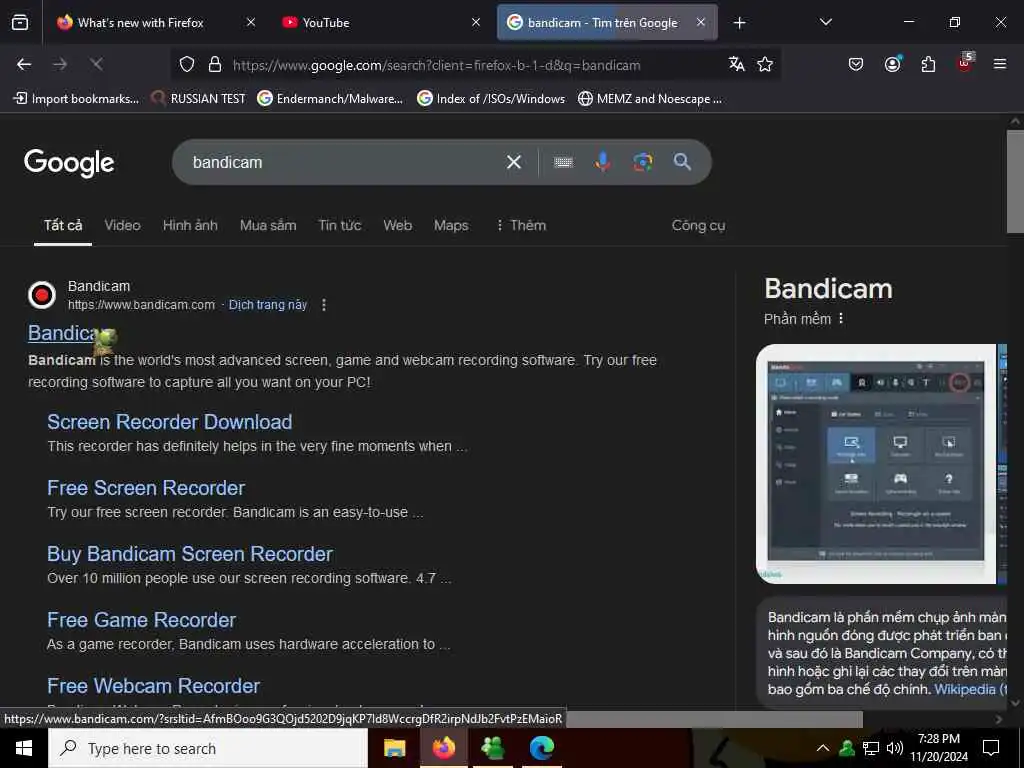1024x768 pixels.
Task: Clear the Google search box
Action: pyautogui.click(x=514, y=162)
